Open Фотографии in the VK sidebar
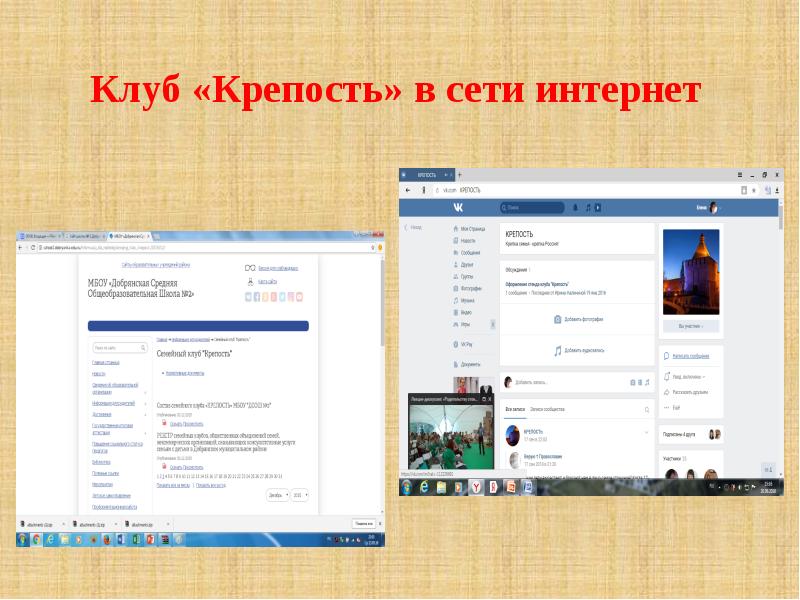This screenshot has width=800, height=600. coord(467,289)
